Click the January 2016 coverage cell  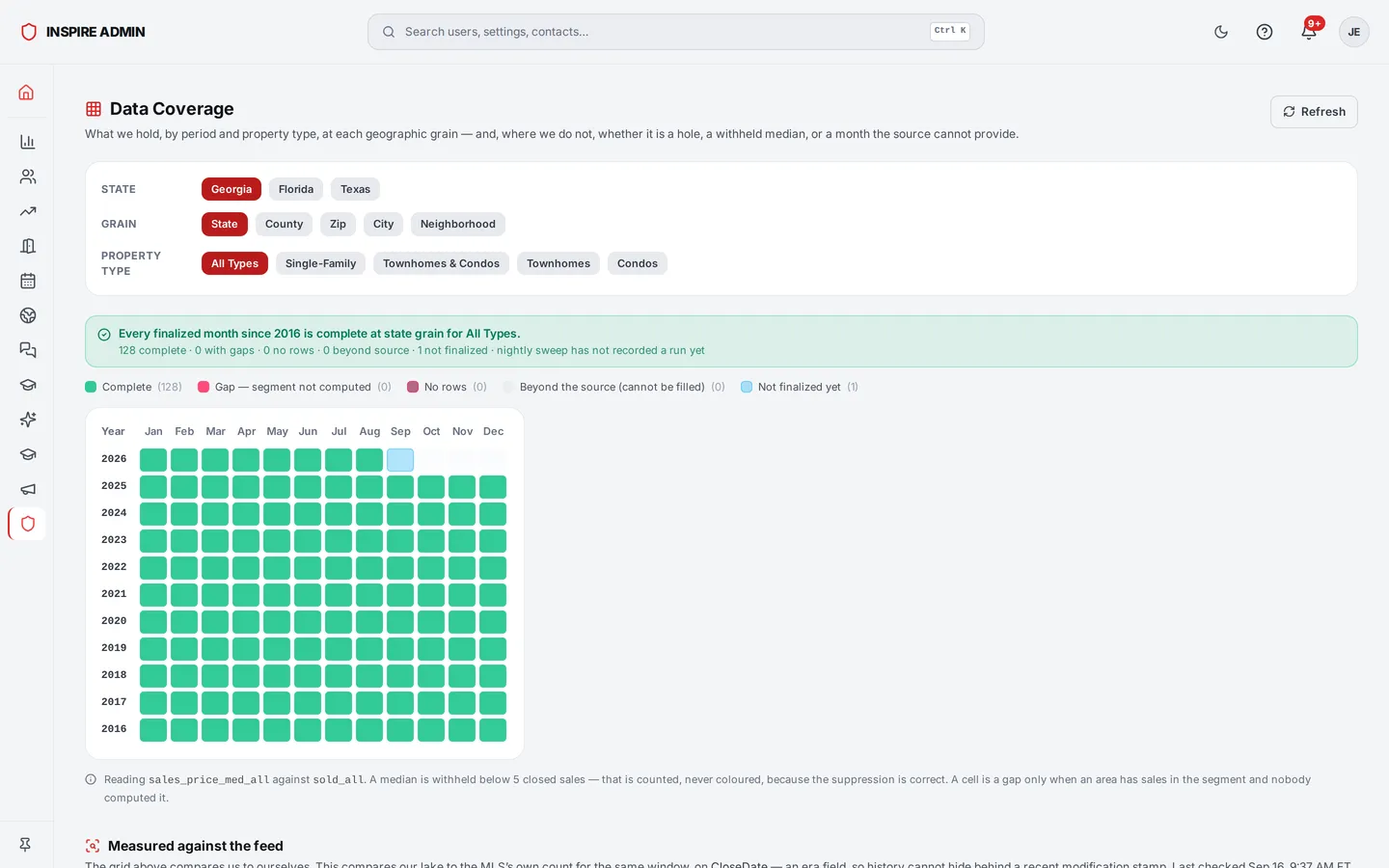pyautogui.click(x=153, y=730)
